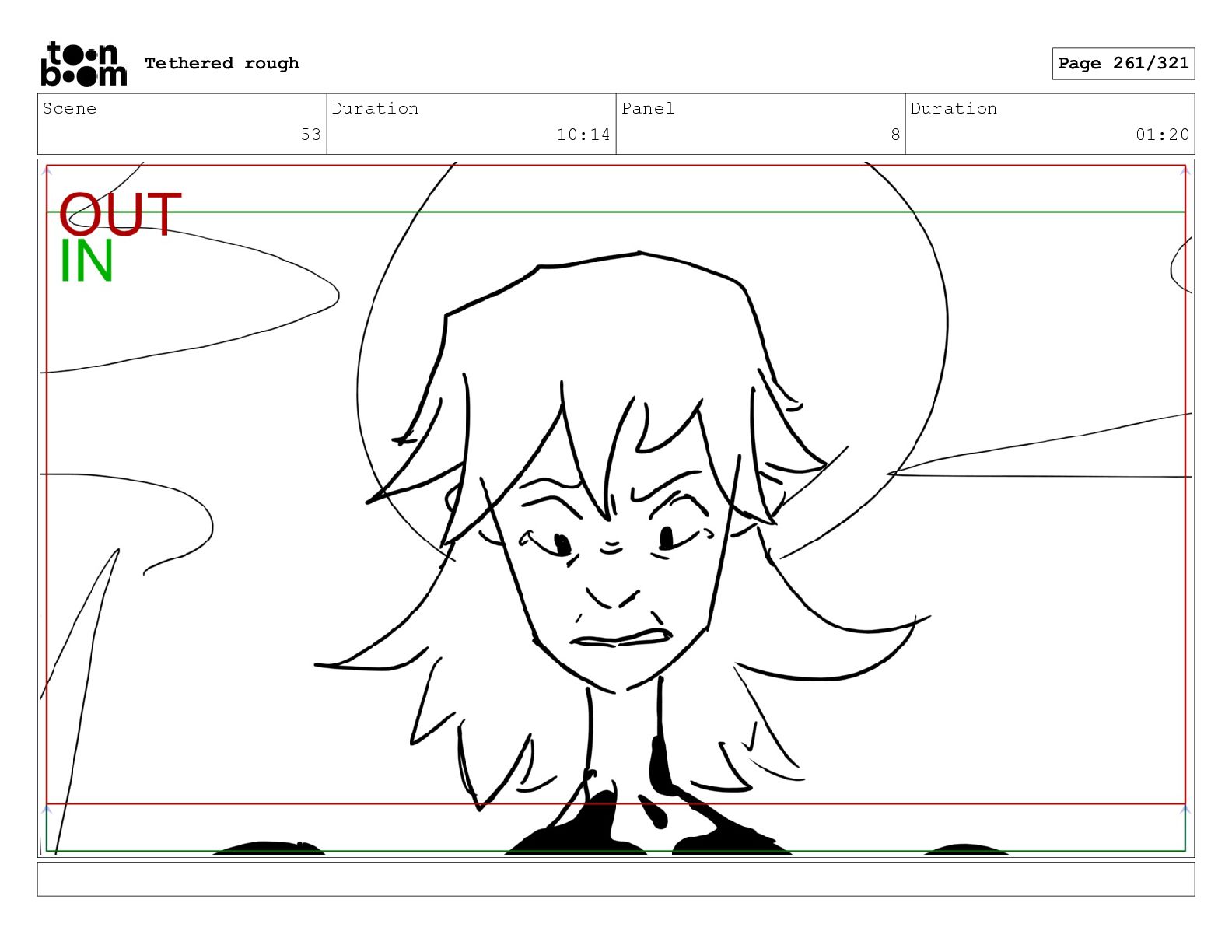Image resolution: width=1232 pixels, height=952 pixels.
Task: Click the panel duration value 01:20
Action: tap(1162, 135)
